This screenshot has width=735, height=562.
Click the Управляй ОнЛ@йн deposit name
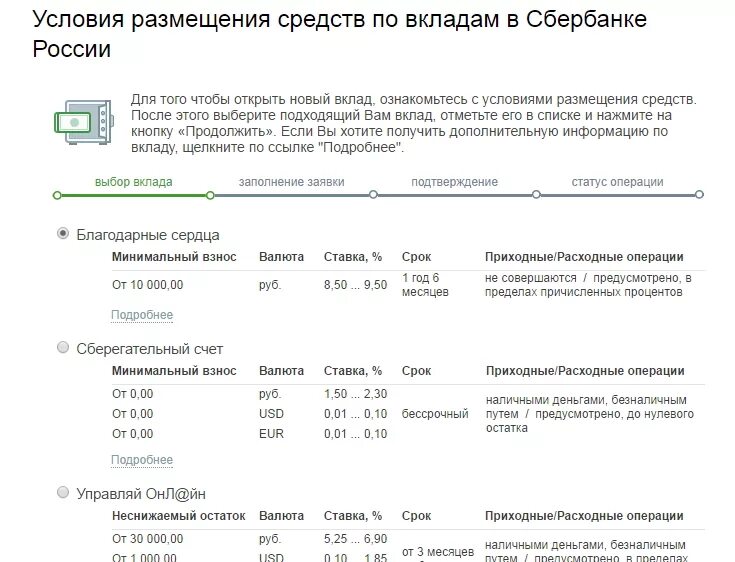tap(141, 494)
